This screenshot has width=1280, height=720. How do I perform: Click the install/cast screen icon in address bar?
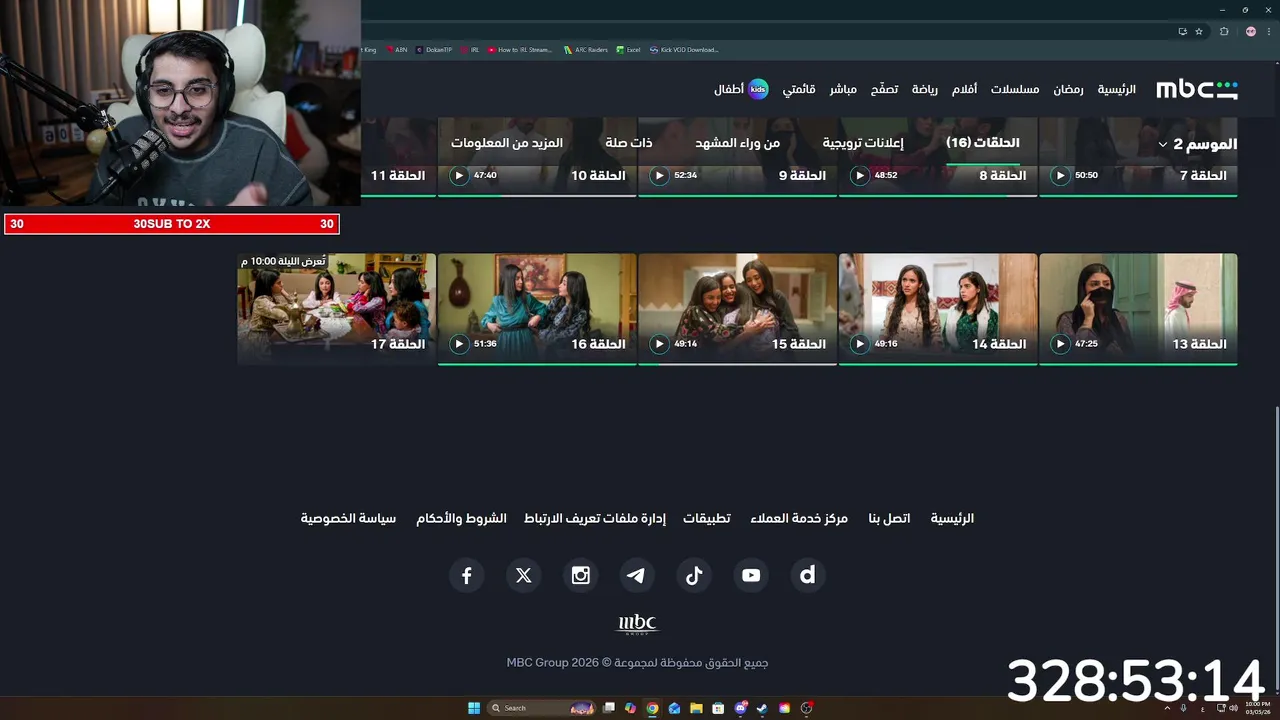click(x=1183, y=31)
